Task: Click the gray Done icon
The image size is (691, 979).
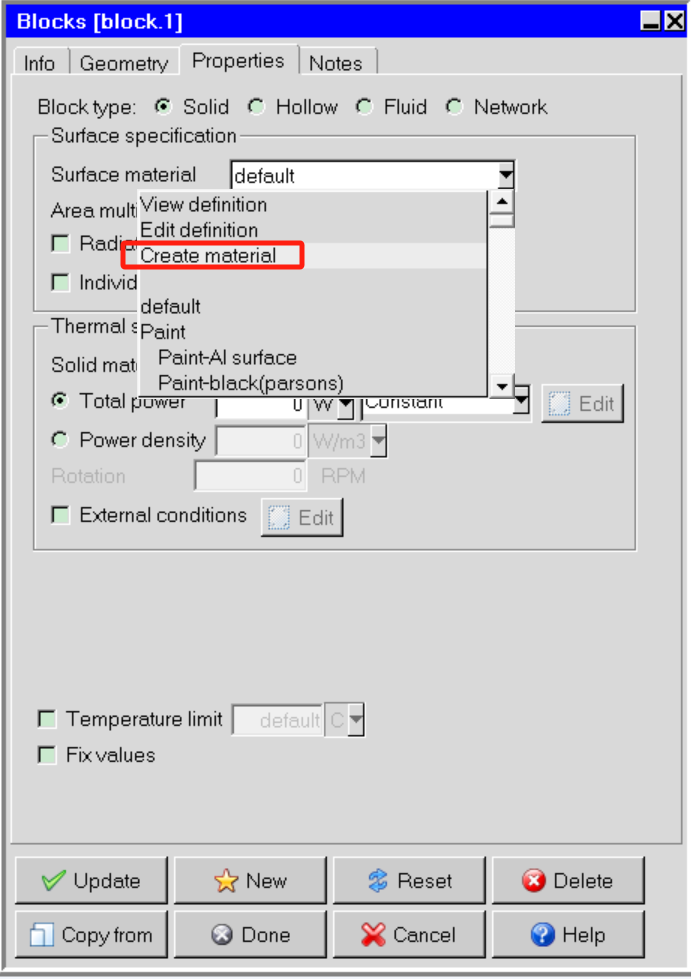Action: (x=222, y=935)
